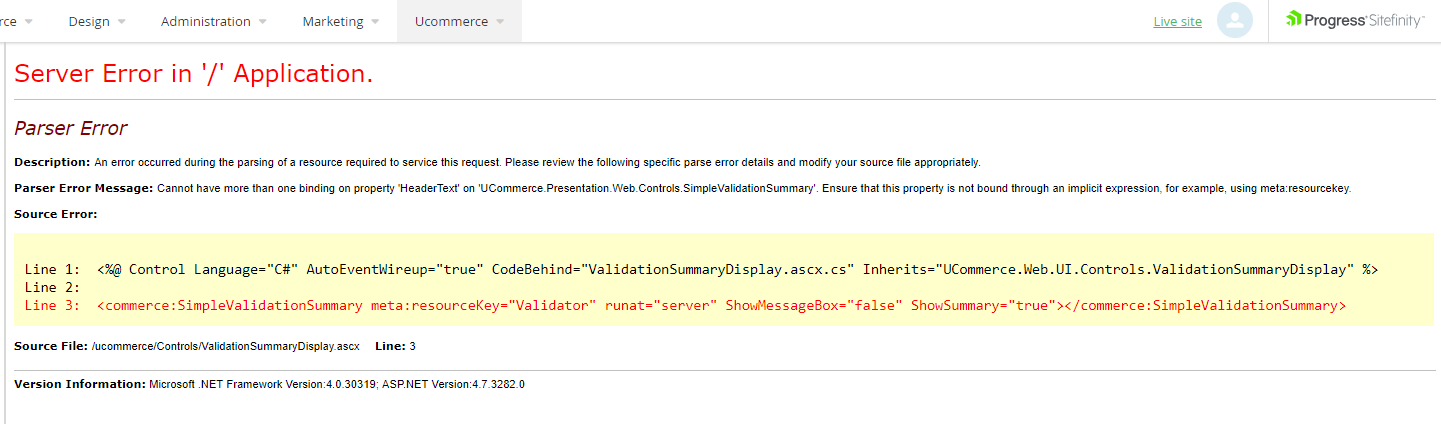Click highlighted source code Line 3

coord(685,305)
